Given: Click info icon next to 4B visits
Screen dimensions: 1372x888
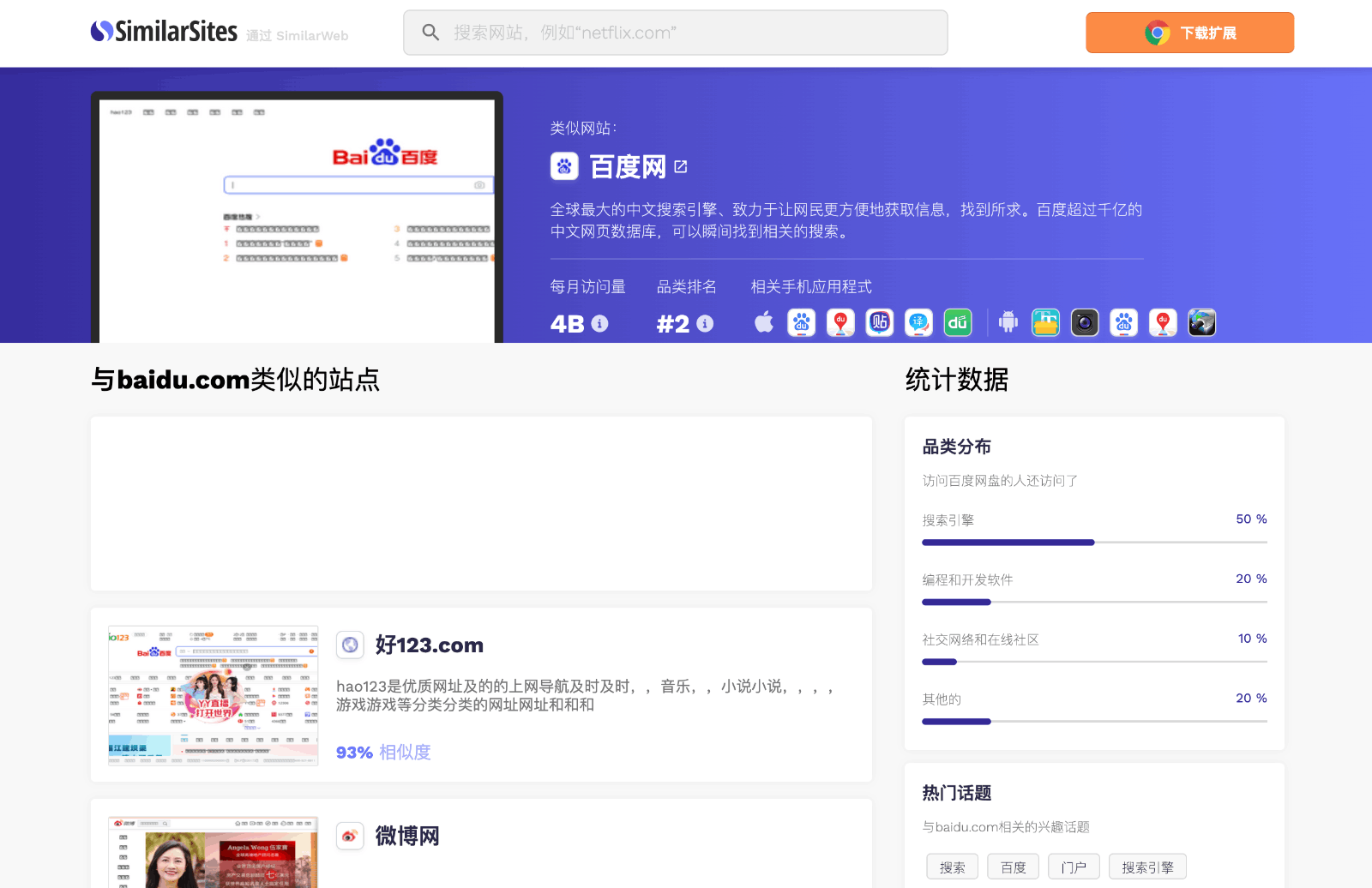Looking at the screenshot, I should point(600,323).
